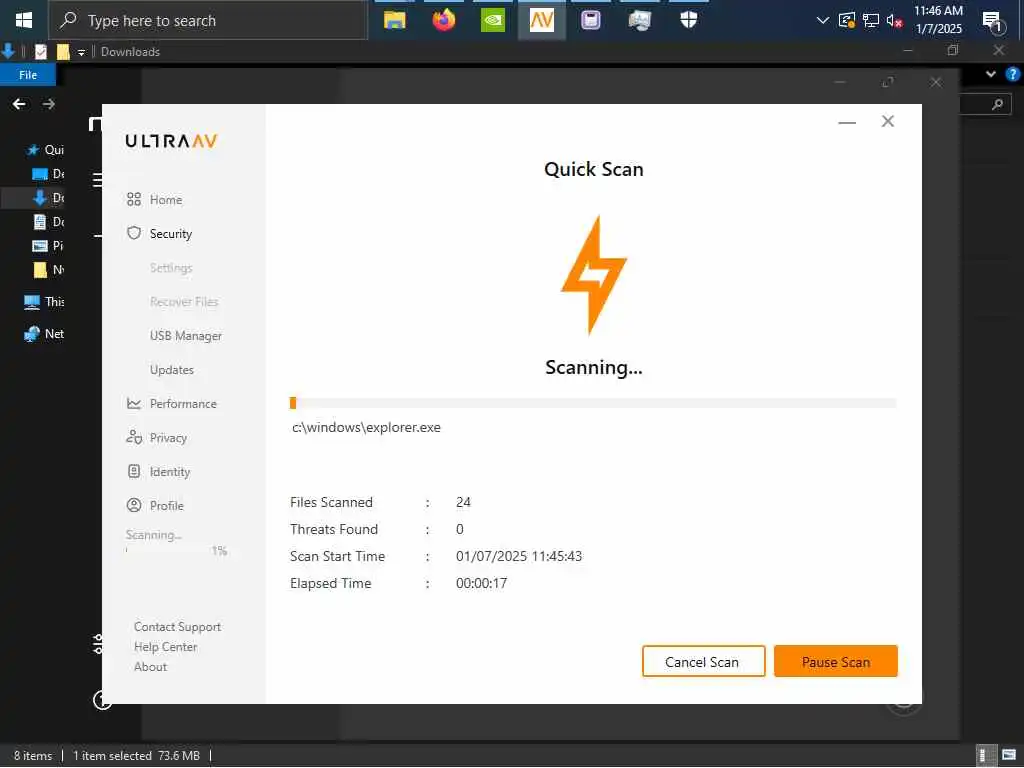Viewport: 1024px width, 768px height.
Task: Click the network tray icon
Action: pyautogui.click(x=871, y=21)
